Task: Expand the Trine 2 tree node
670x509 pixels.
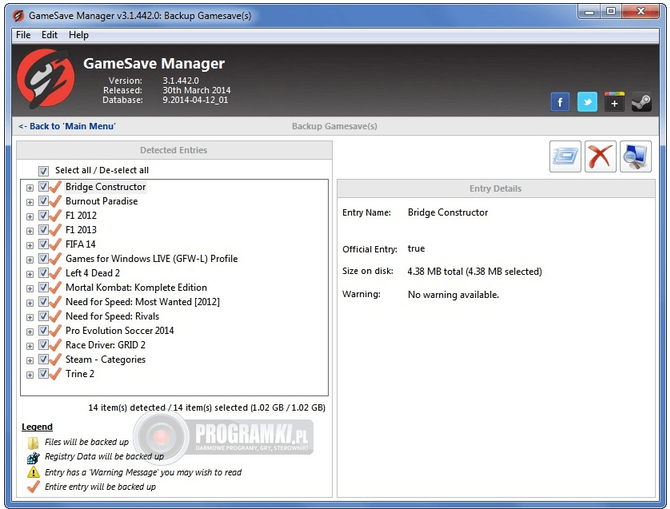Action: (29, 375)
